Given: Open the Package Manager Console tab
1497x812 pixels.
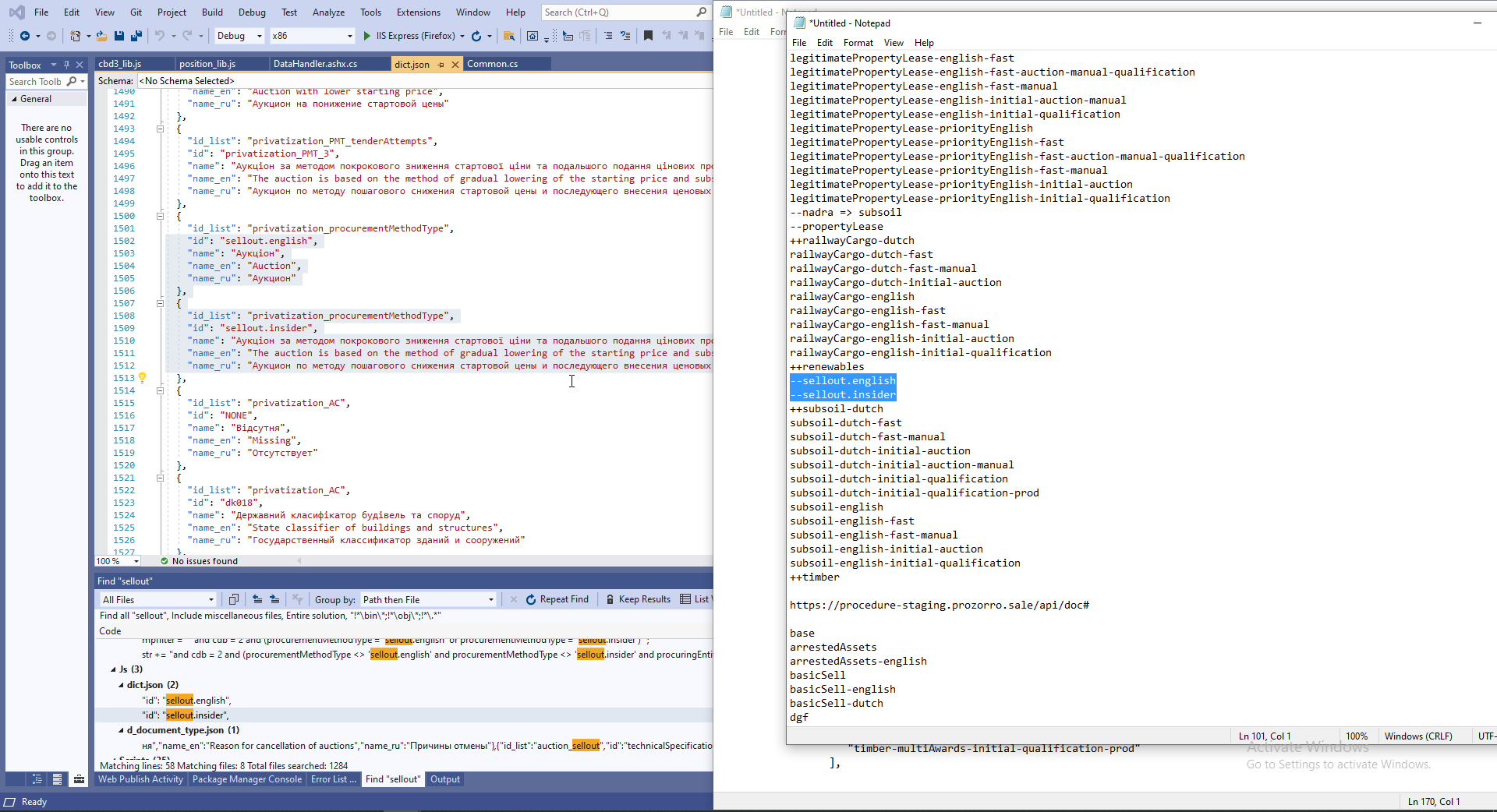Looking at the screenshot, I should tap(247, 779).
